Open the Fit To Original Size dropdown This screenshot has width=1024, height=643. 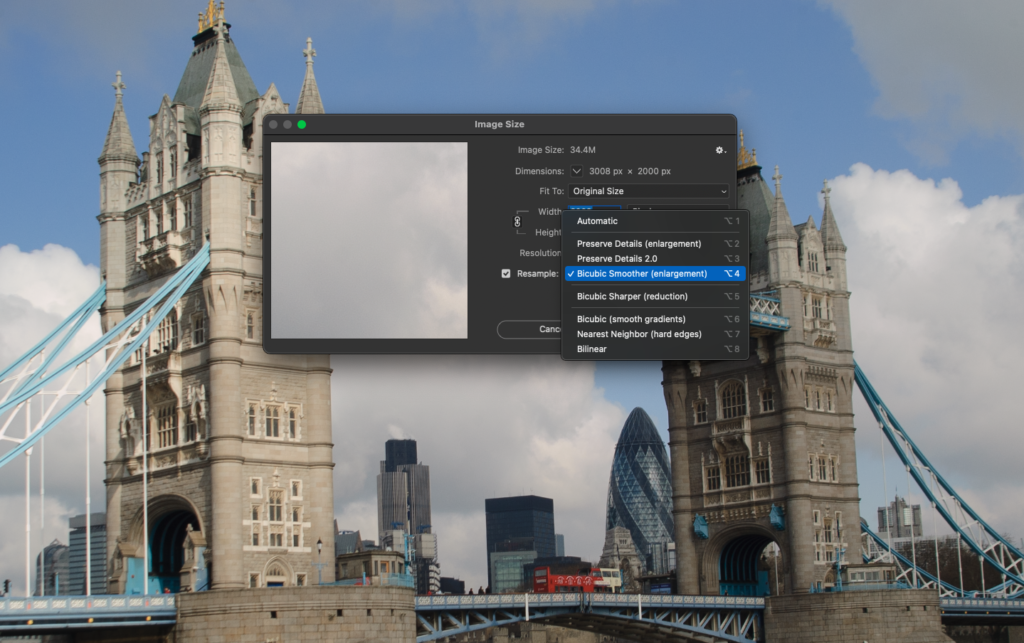pyautogui.click(x=648, y=191)
